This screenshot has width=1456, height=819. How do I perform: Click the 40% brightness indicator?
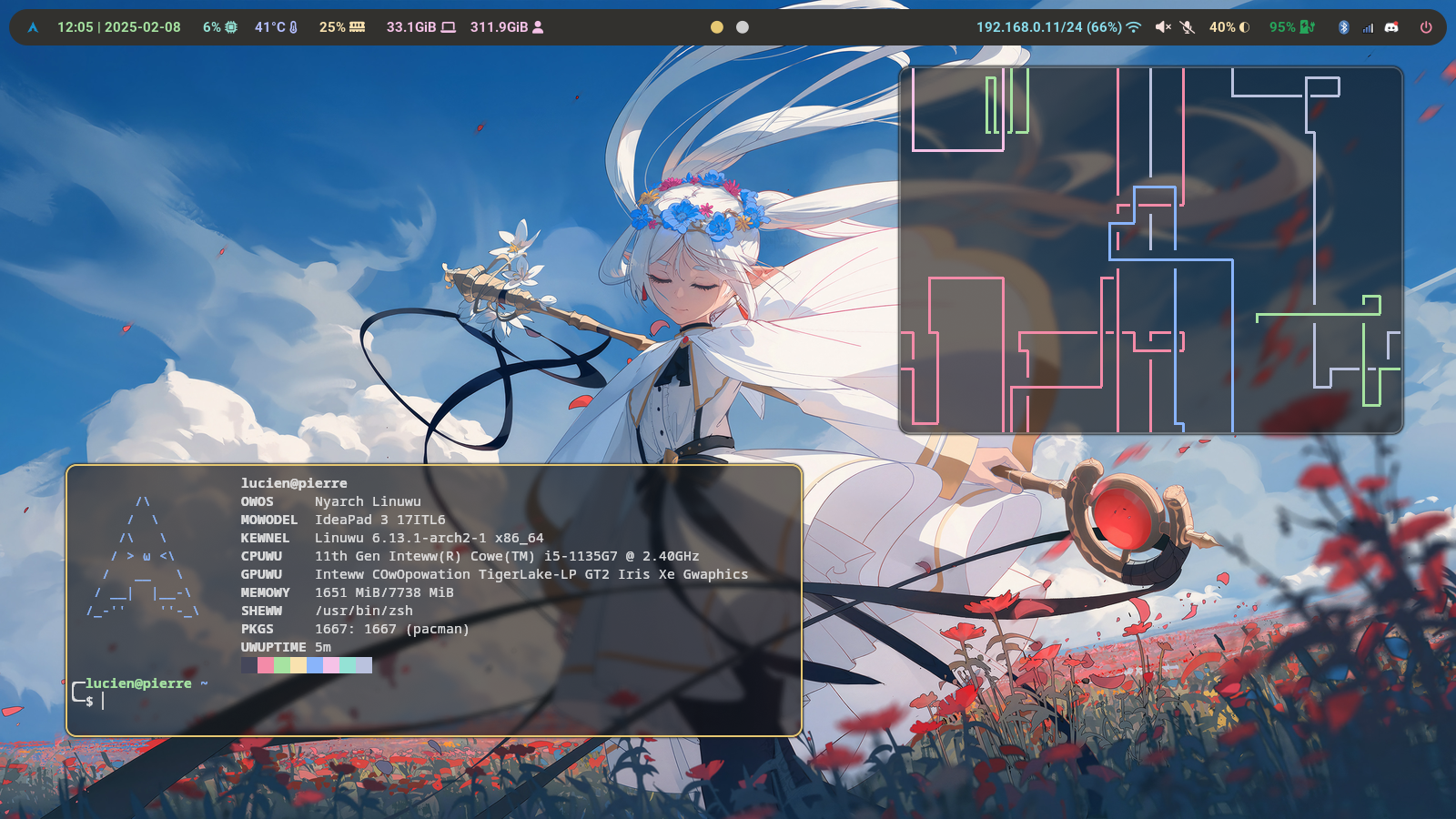(x=1229, y=27)
